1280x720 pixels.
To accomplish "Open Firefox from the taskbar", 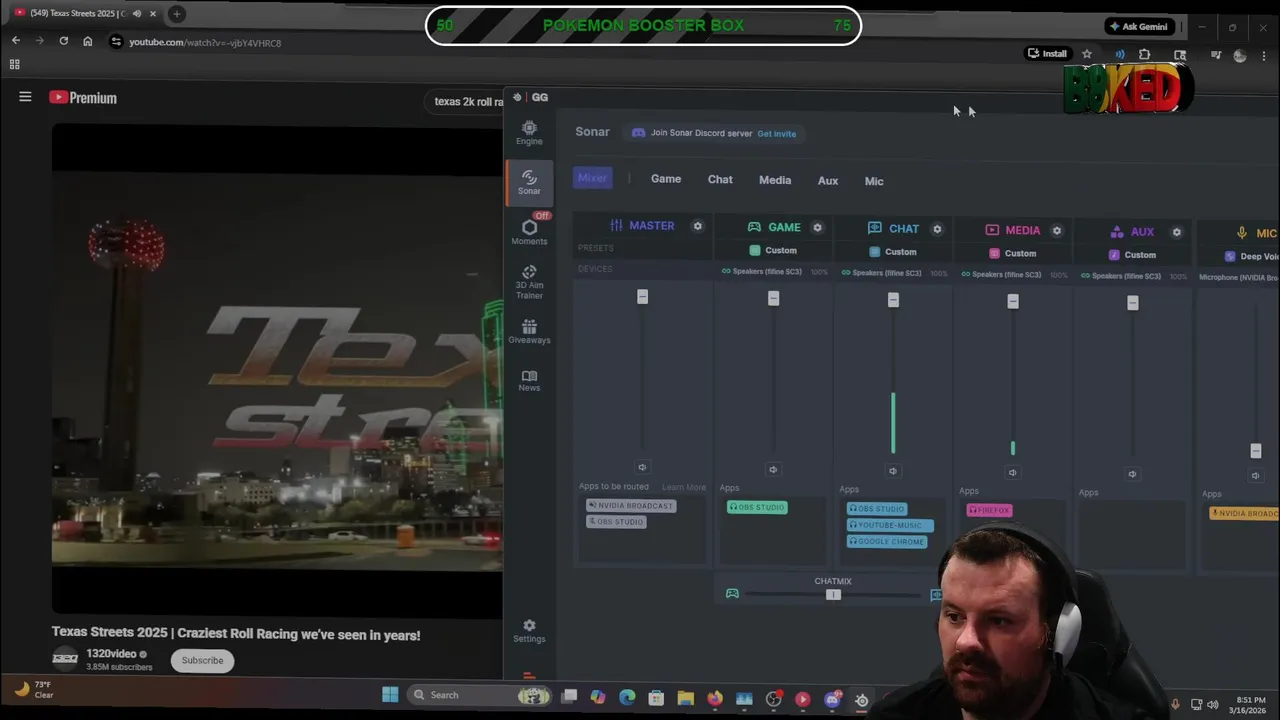I will coord(715,698).
